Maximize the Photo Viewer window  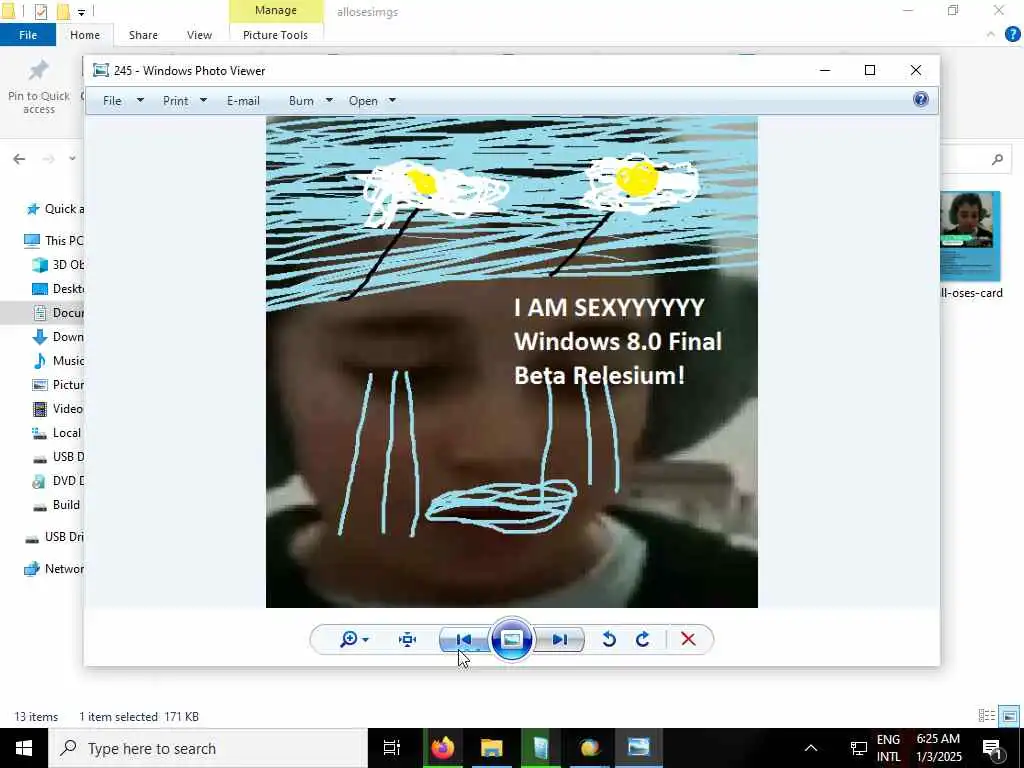tap(870, 70)
